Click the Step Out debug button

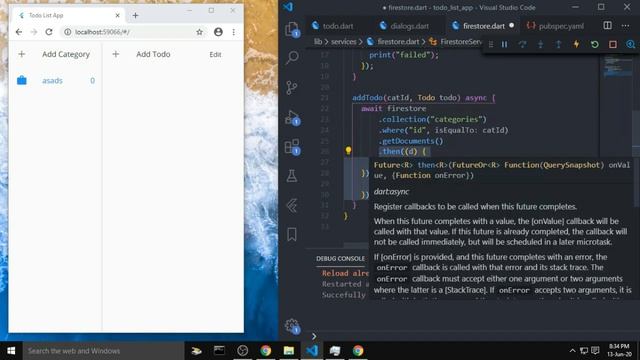[558, 44]
